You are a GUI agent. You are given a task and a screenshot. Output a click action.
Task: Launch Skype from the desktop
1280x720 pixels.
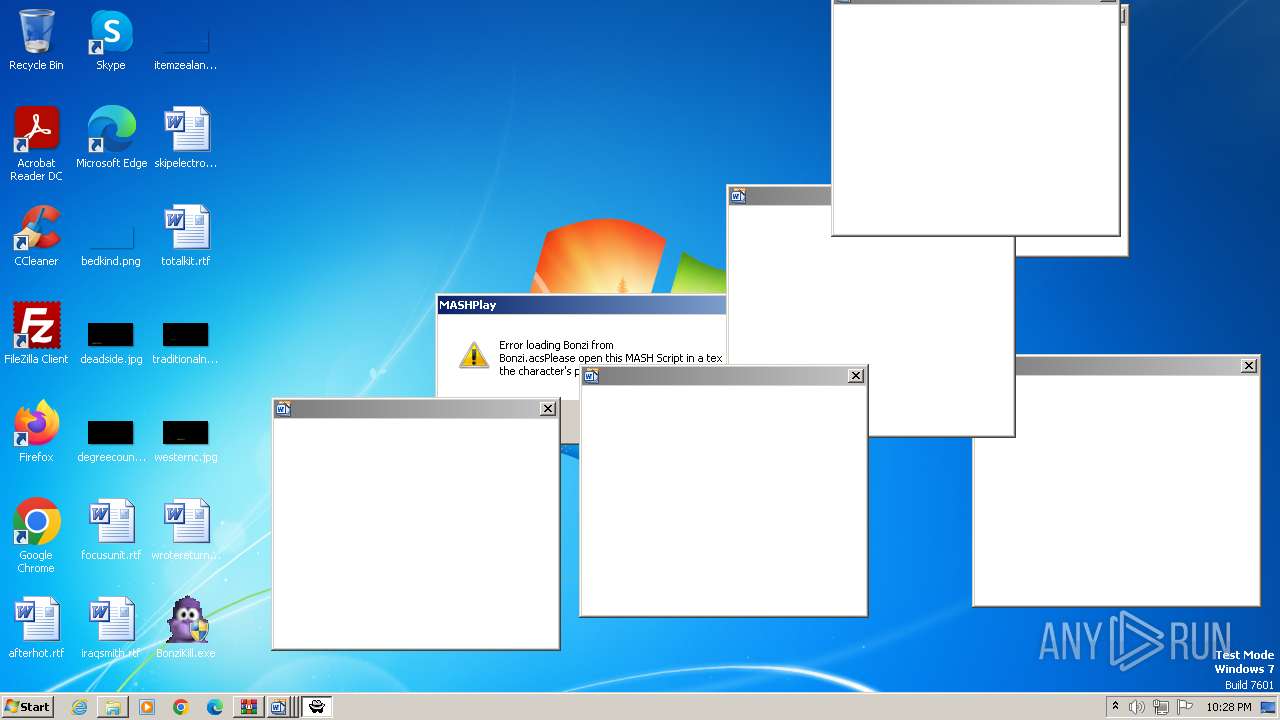(x=110, y=40)
